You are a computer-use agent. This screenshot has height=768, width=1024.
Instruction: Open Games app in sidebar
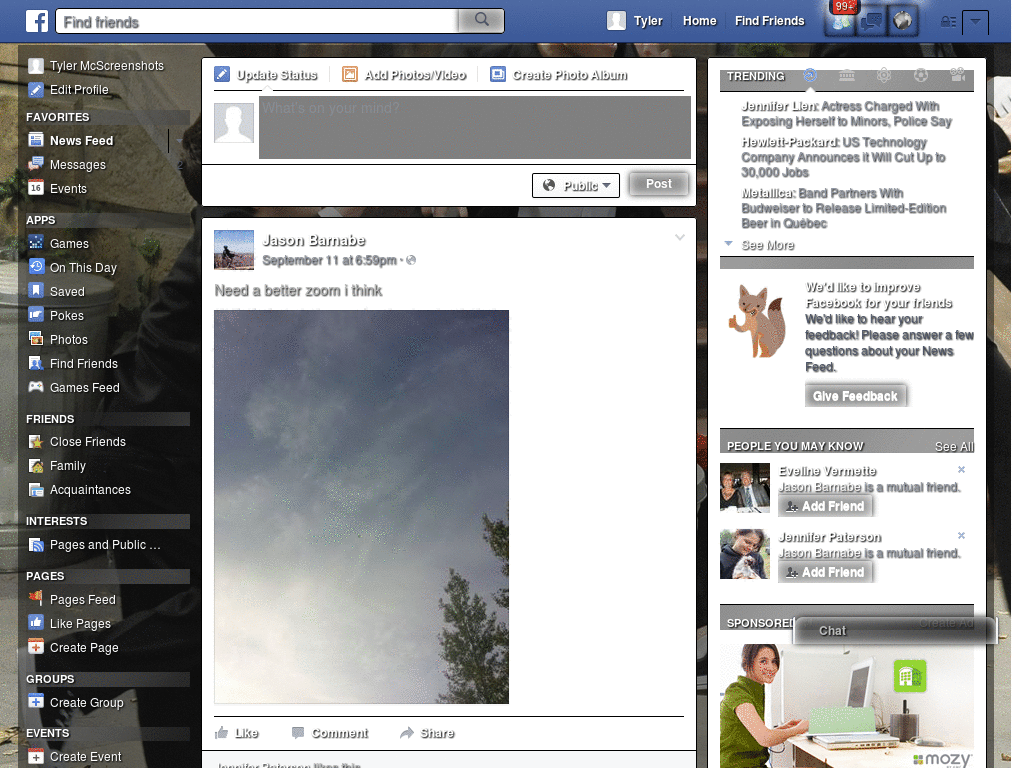pos(59,244)
